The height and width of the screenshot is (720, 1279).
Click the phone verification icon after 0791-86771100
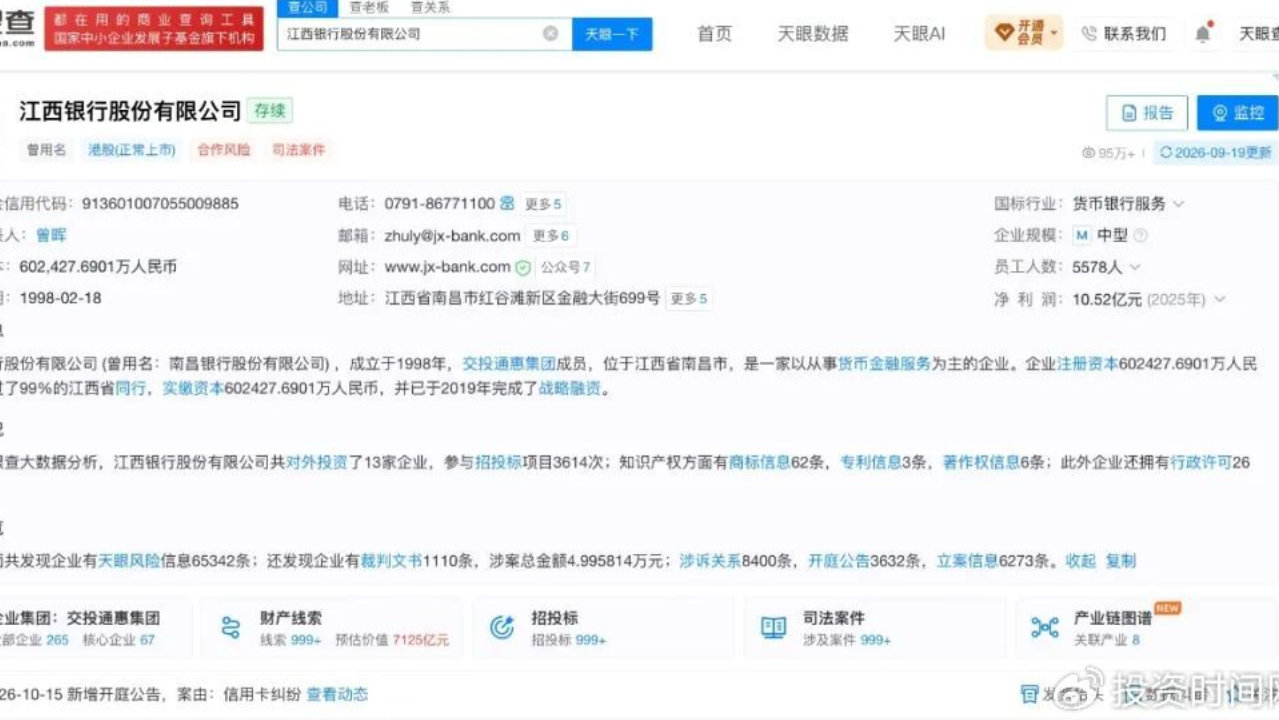click(x=507, y=204)
